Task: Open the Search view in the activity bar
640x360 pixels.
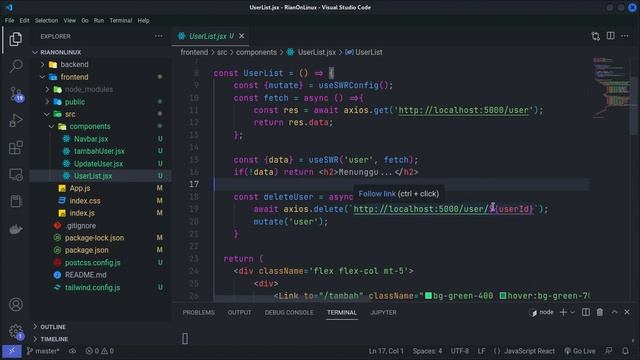Action: (x=16, y=66)
